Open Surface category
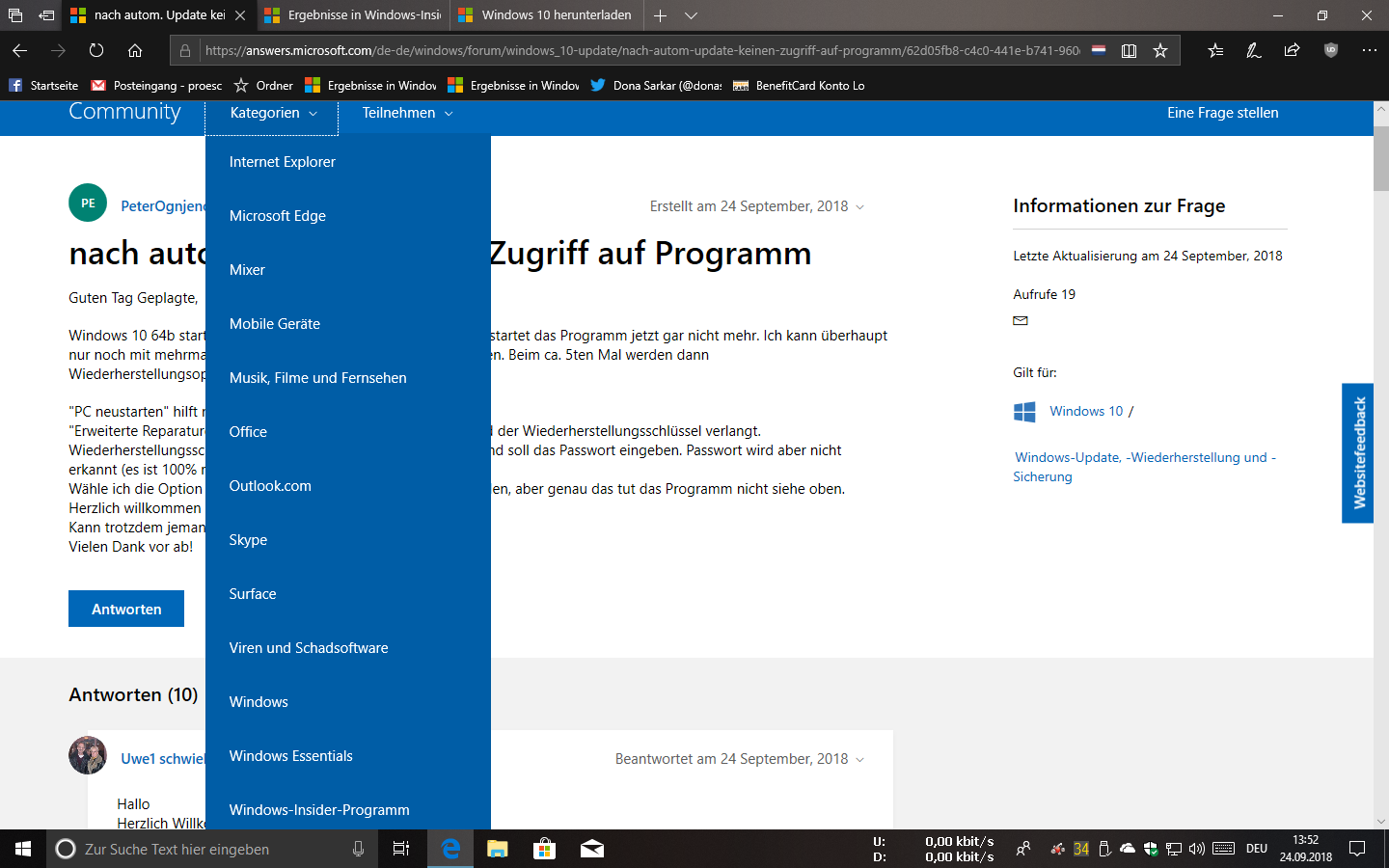The image size is (1389, 868). 348,594
